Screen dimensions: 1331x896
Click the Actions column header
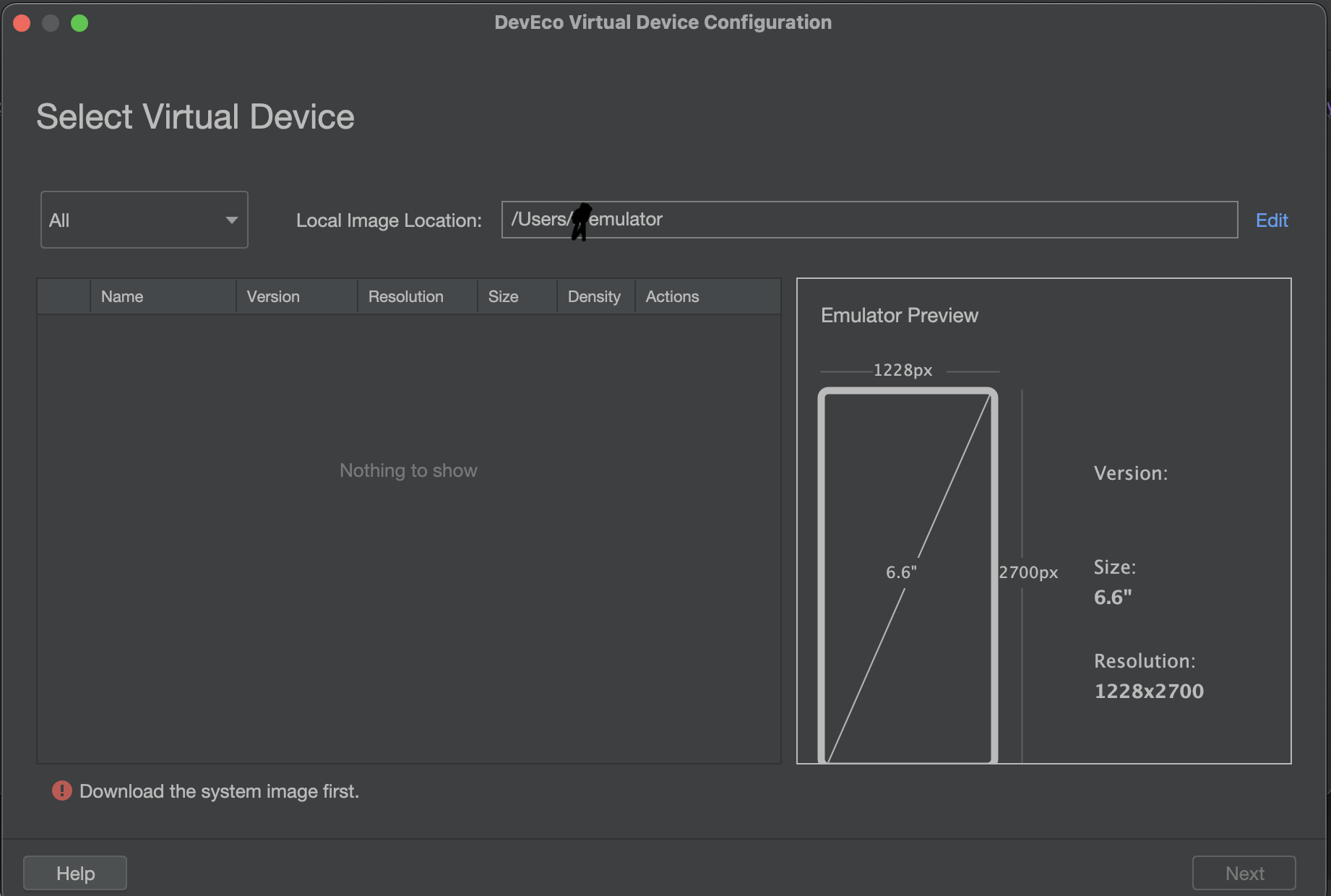point(708,296)
